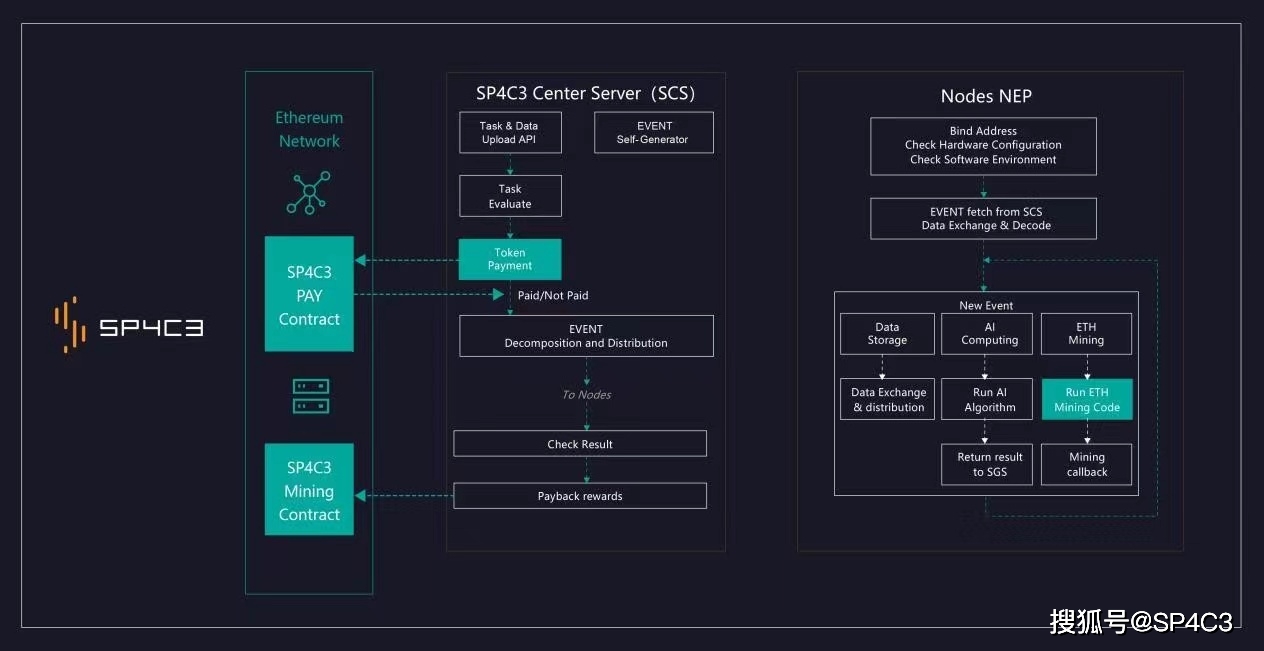
Task: Click the SP4C3 logo
Action: [x=128, y=325]
